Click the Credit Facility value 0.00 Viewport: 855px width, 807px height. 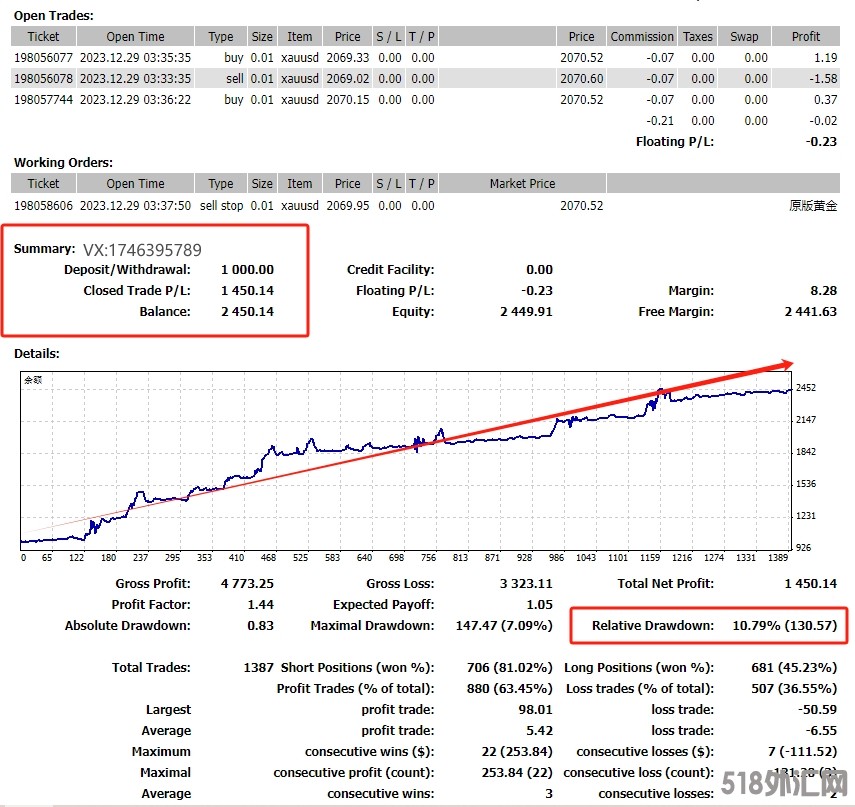(539, 270)
